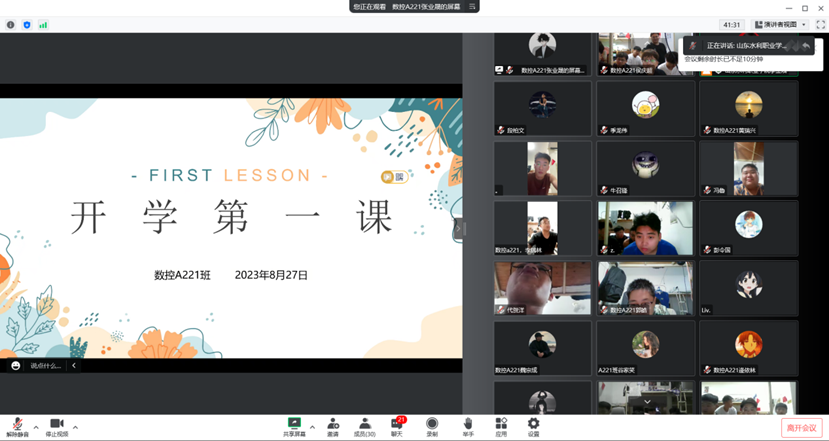Open the settings gear icon

(x=533, y=424)
